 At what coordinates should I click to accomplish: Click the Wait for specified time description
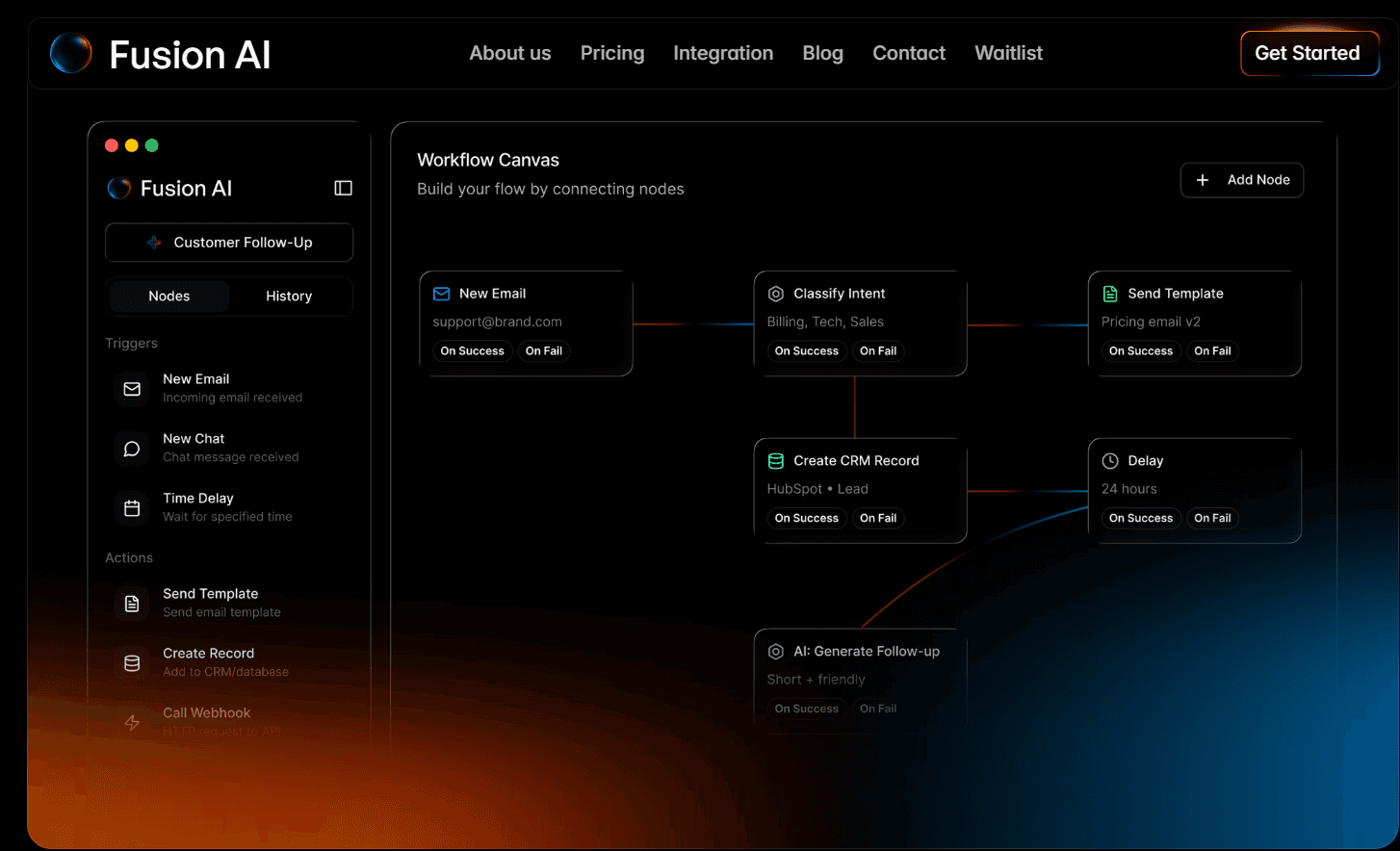click(227, 518)
